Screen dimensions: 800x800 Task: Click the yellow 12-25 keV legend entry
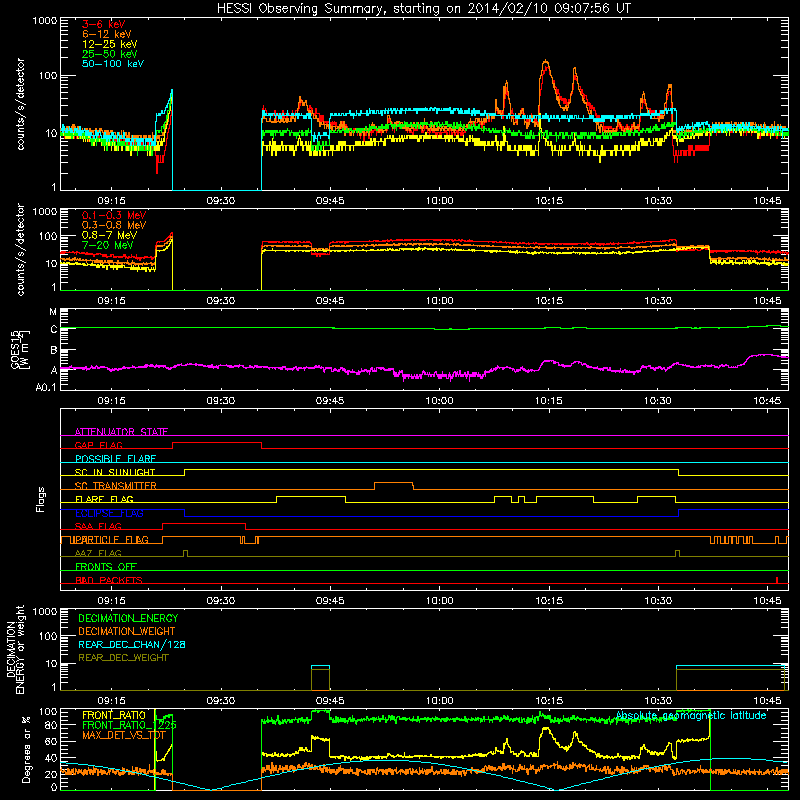(109, 44)
